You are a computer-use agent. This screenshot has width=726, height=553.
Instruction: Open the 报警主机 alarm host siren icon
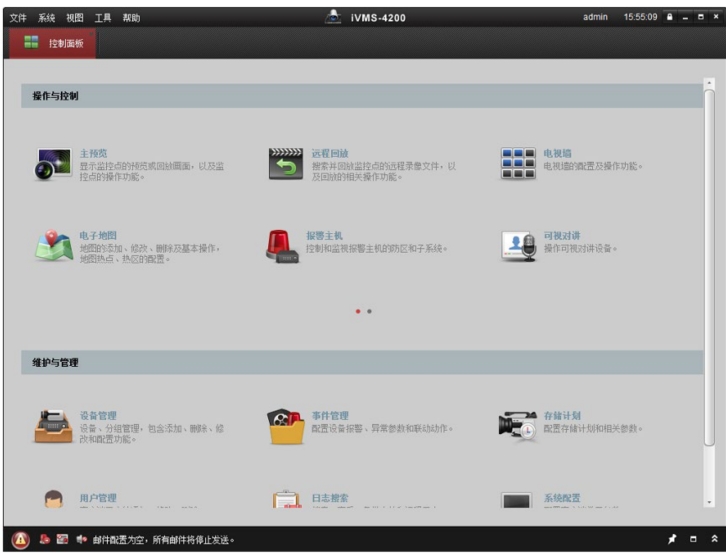point(283,246)
